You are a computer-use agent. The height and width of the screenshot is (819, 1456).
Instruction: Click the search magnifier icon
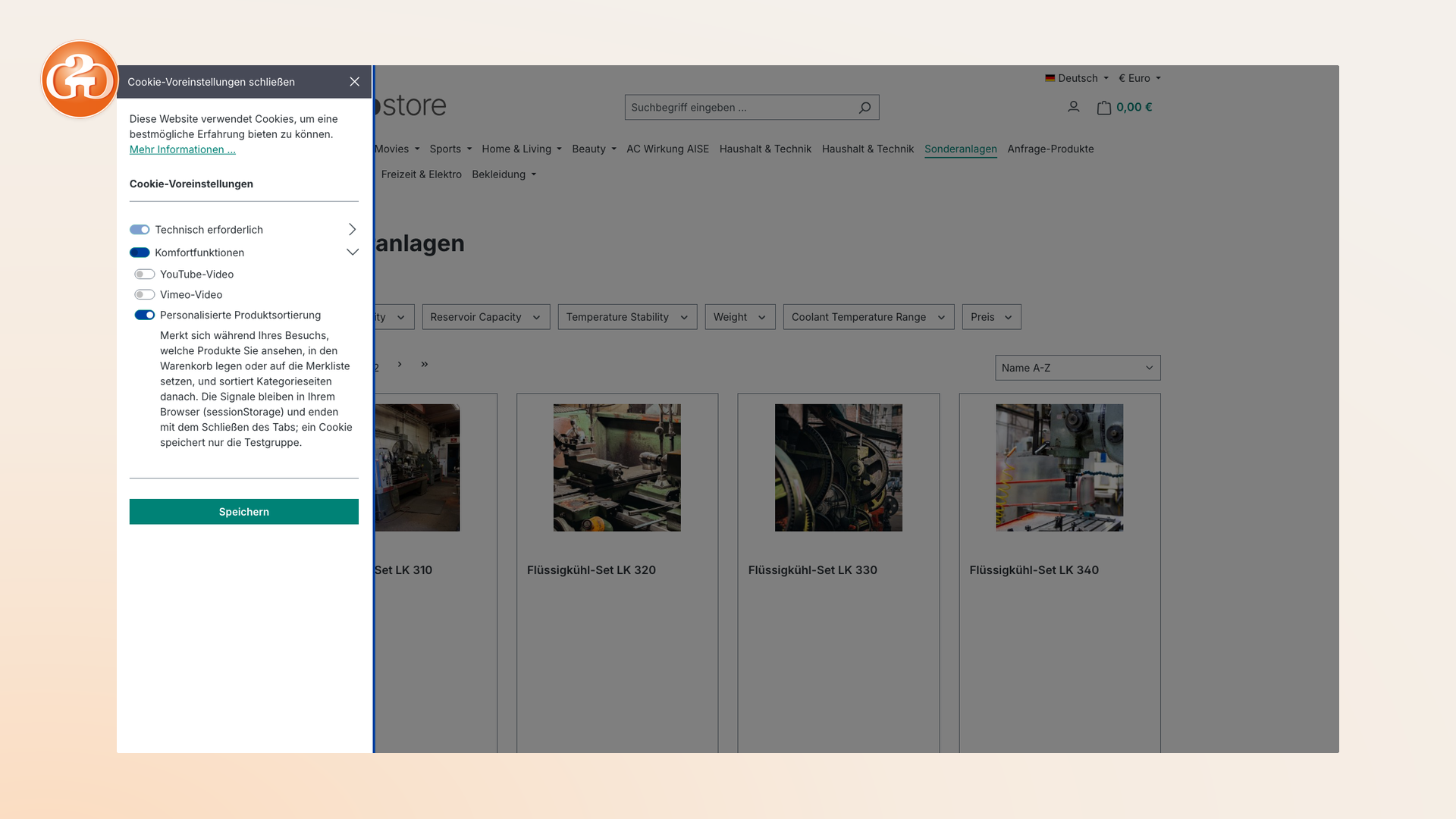(864, 108)
